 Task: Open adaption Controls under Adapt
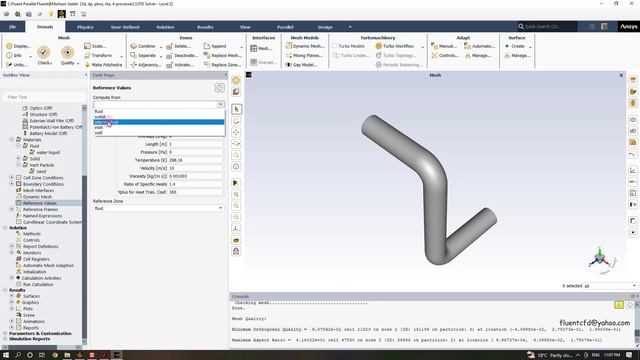point(445,55)
